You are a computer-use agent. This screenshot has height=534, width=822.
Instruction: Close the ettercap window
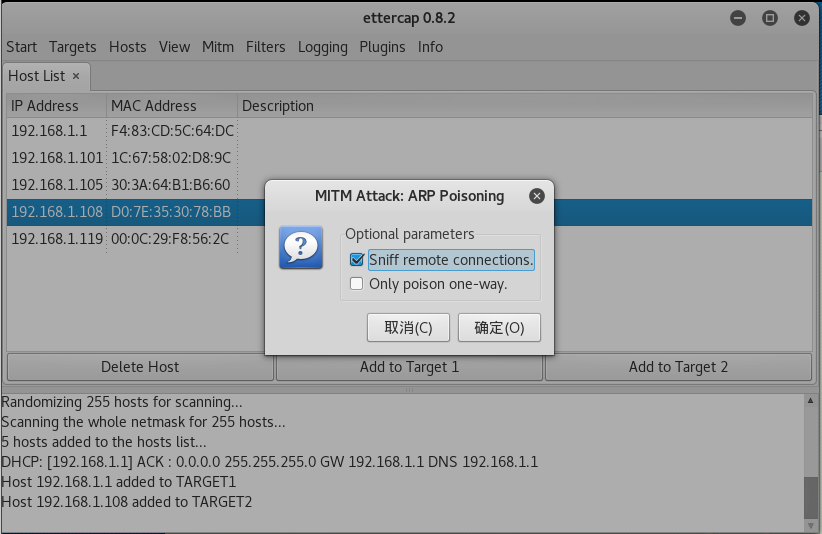[x=802, y=18]
